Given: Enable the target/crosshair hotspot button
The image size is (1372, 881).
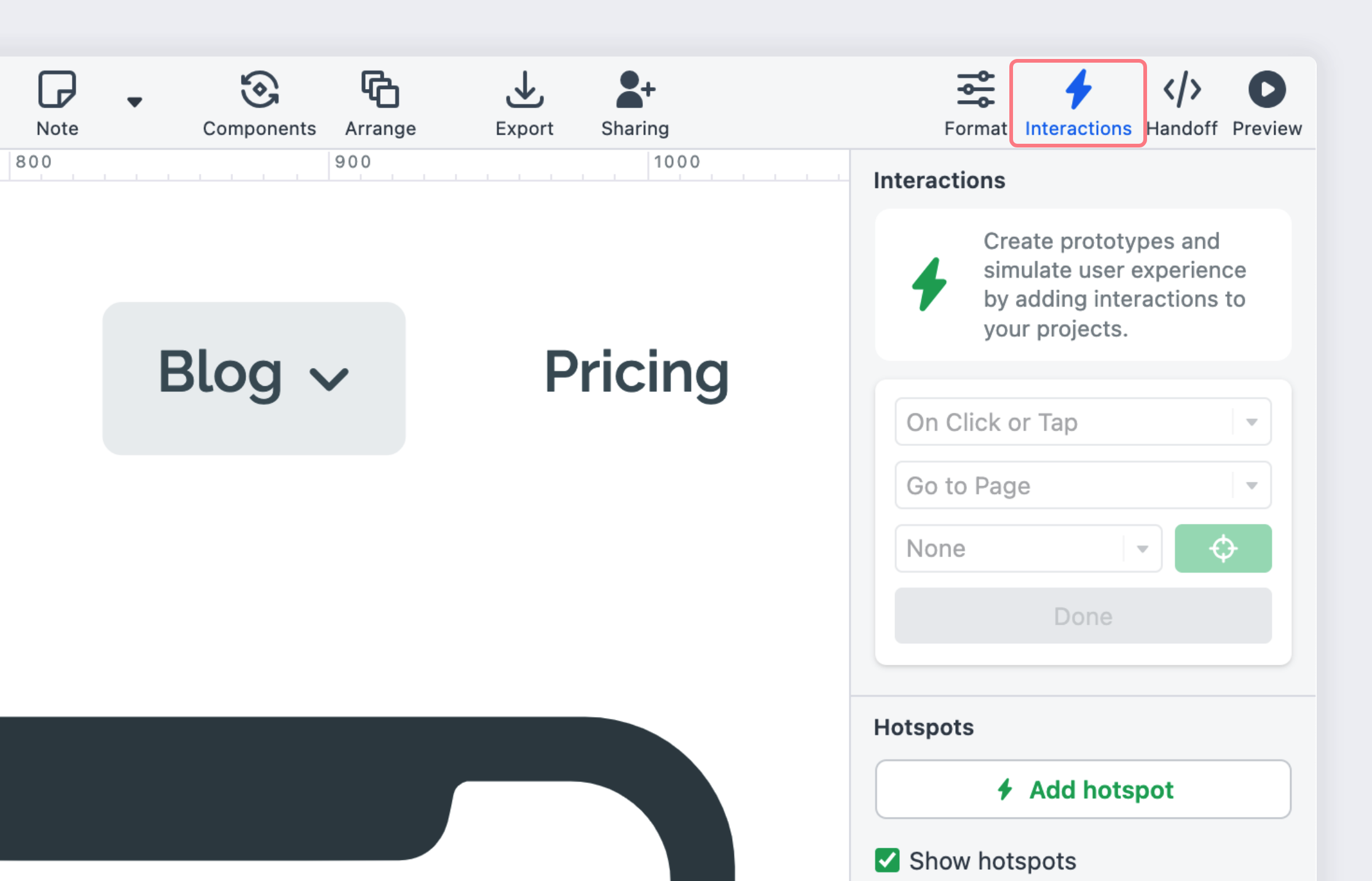Looking at the screenshot, I should pyautogui.click(x=1225, y=548).
